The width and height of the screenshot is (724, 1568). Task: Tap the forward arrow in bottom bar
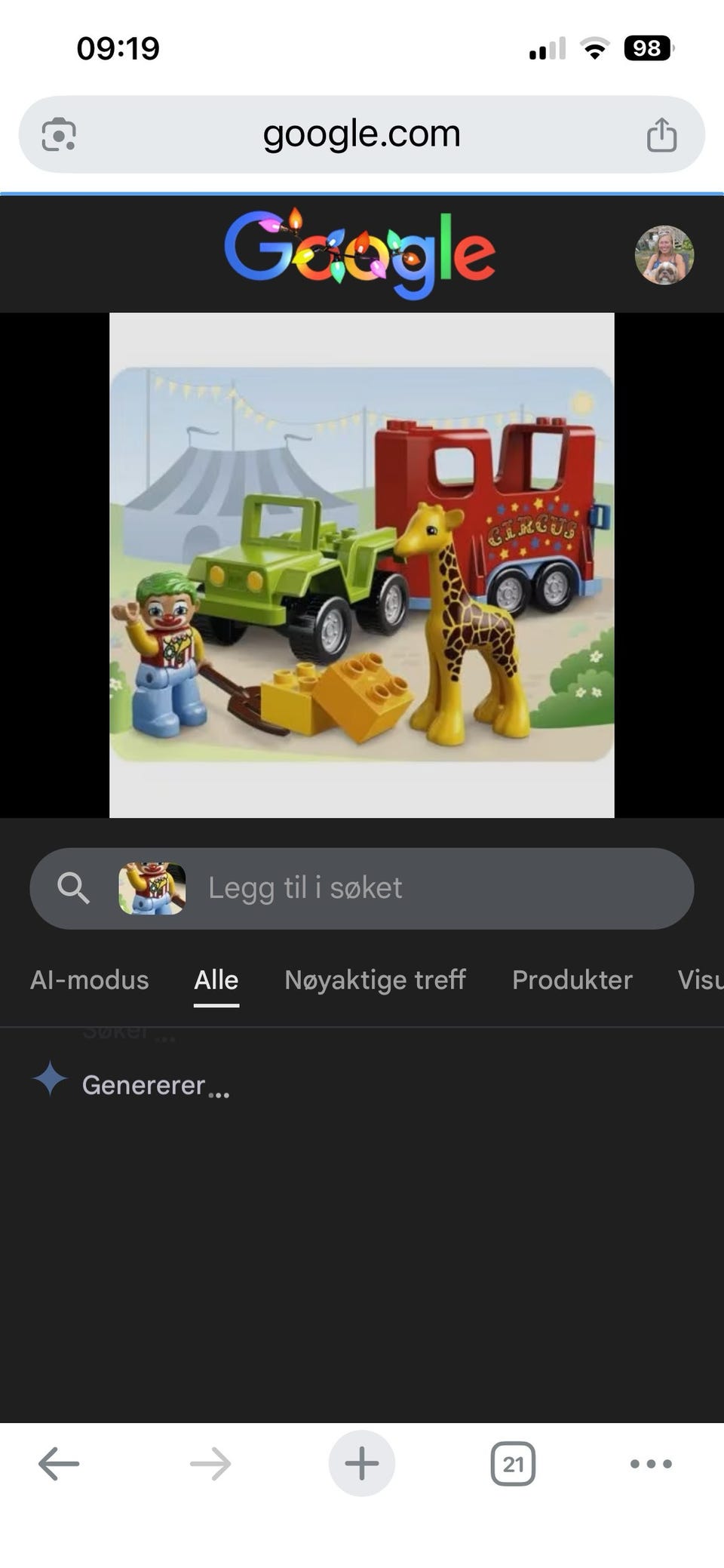pos(210,1464)
